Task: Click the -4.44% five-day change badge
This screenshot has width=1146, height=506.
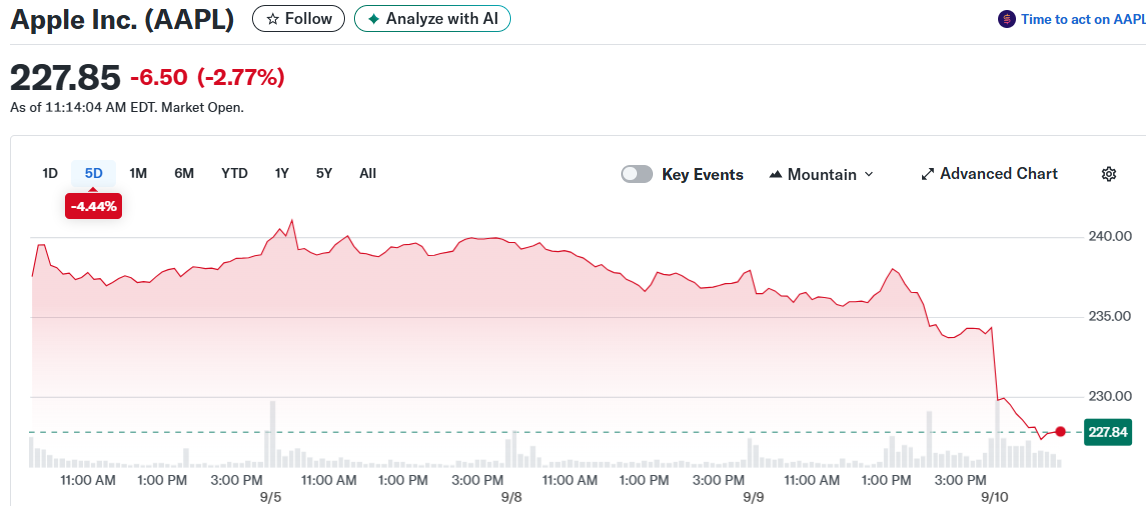Action: pos(94,206)
